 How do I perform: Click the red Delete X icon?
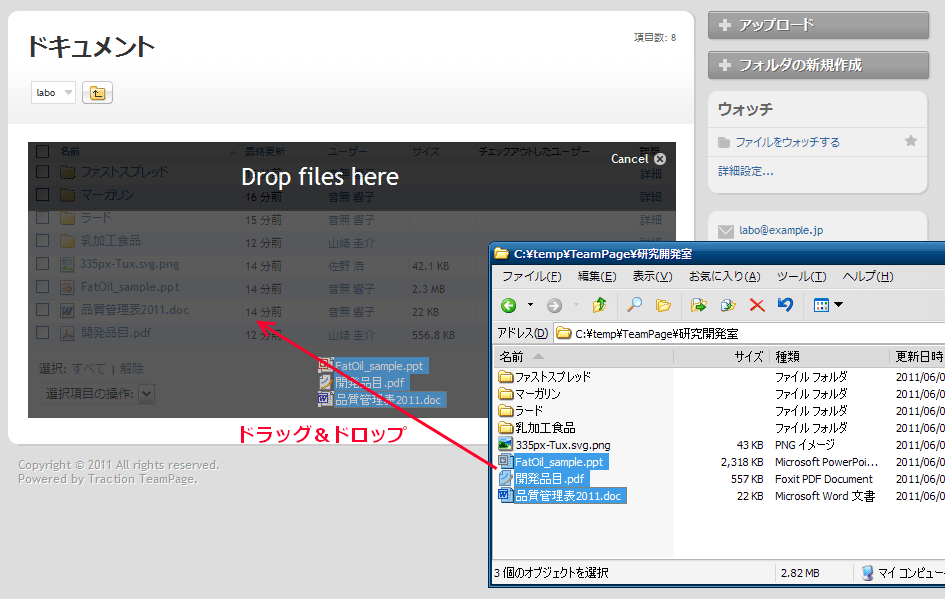pyautogui.click(x=757, y=306)
